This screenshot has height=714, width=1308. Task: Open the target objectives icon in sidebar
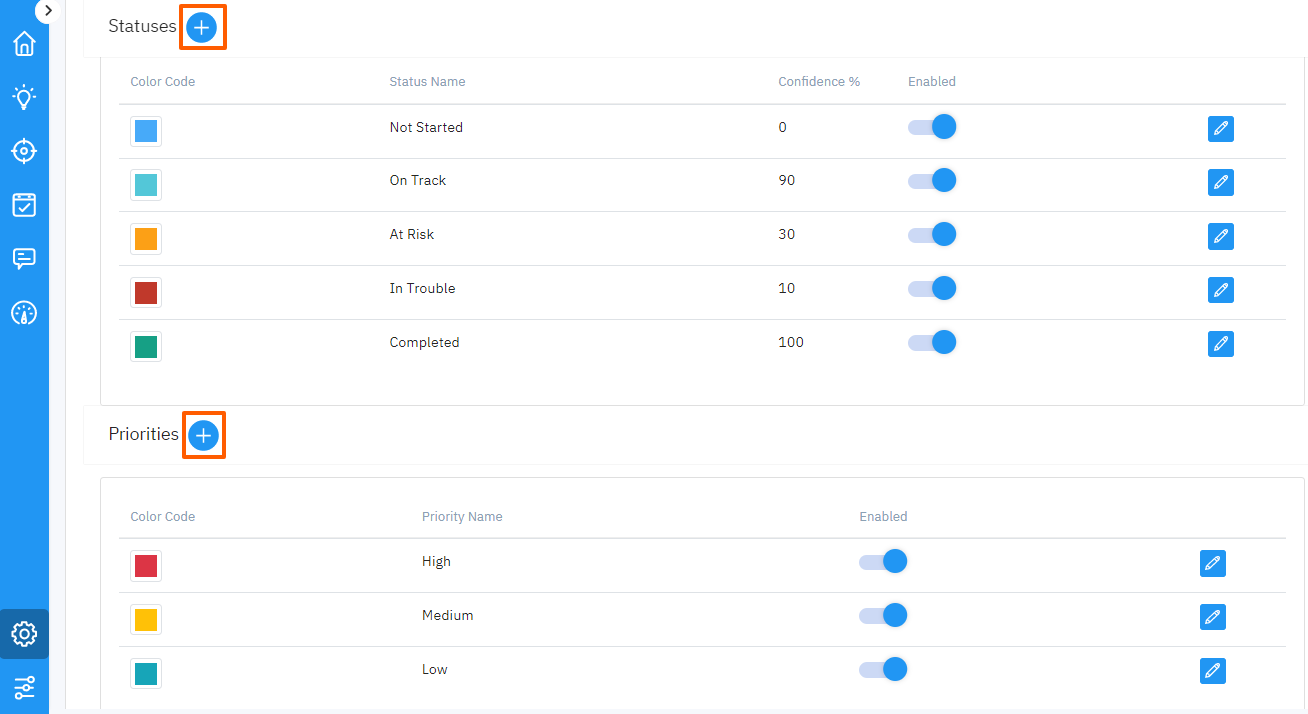24,151
